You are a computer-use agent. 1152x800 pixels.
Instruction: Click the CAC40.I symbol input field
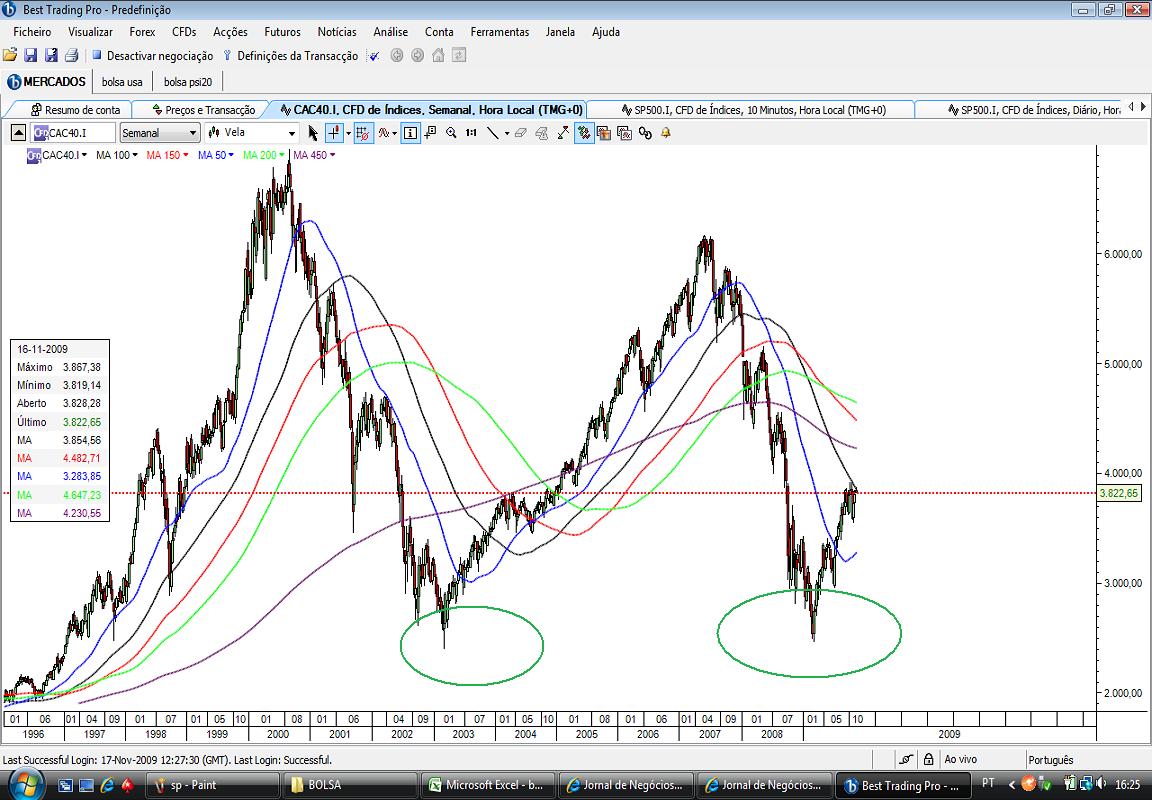pos(73,133)
